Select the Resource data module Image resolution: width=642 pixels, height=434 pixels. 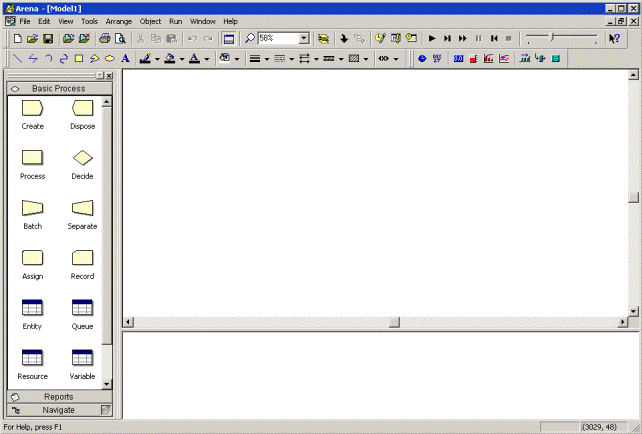pos(32,365)
